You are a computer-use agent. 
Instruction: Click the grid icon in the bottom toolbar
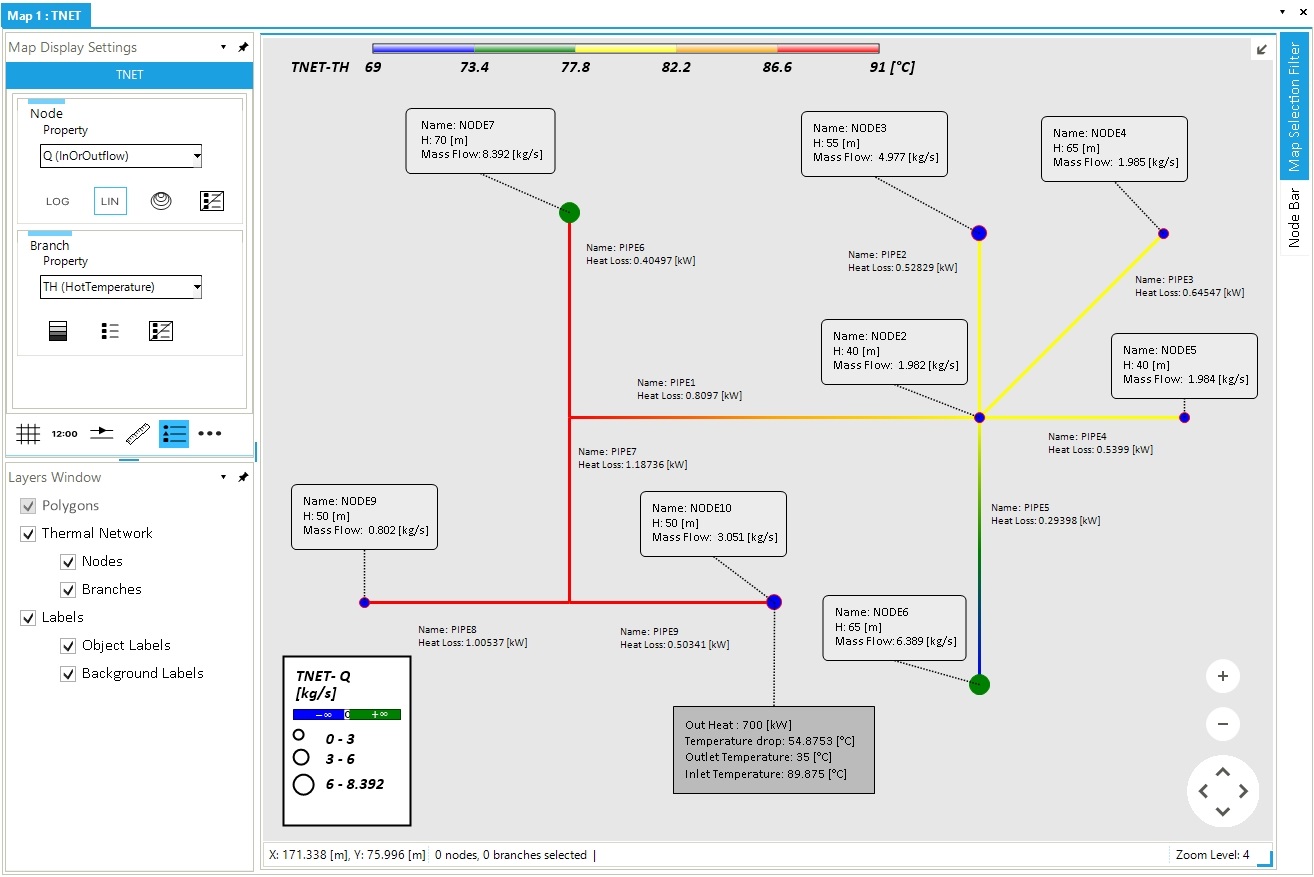(x=28, y=433)
